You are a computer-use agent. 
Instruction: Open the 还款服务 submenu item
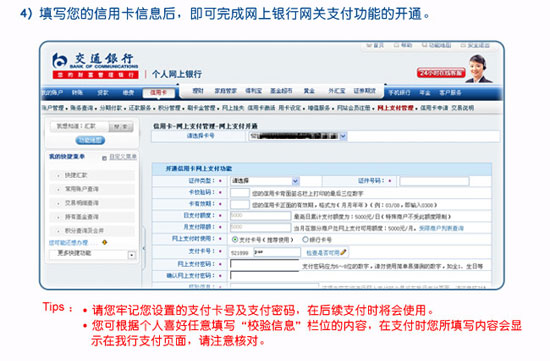pyautogui.click(x=140, y=108)
